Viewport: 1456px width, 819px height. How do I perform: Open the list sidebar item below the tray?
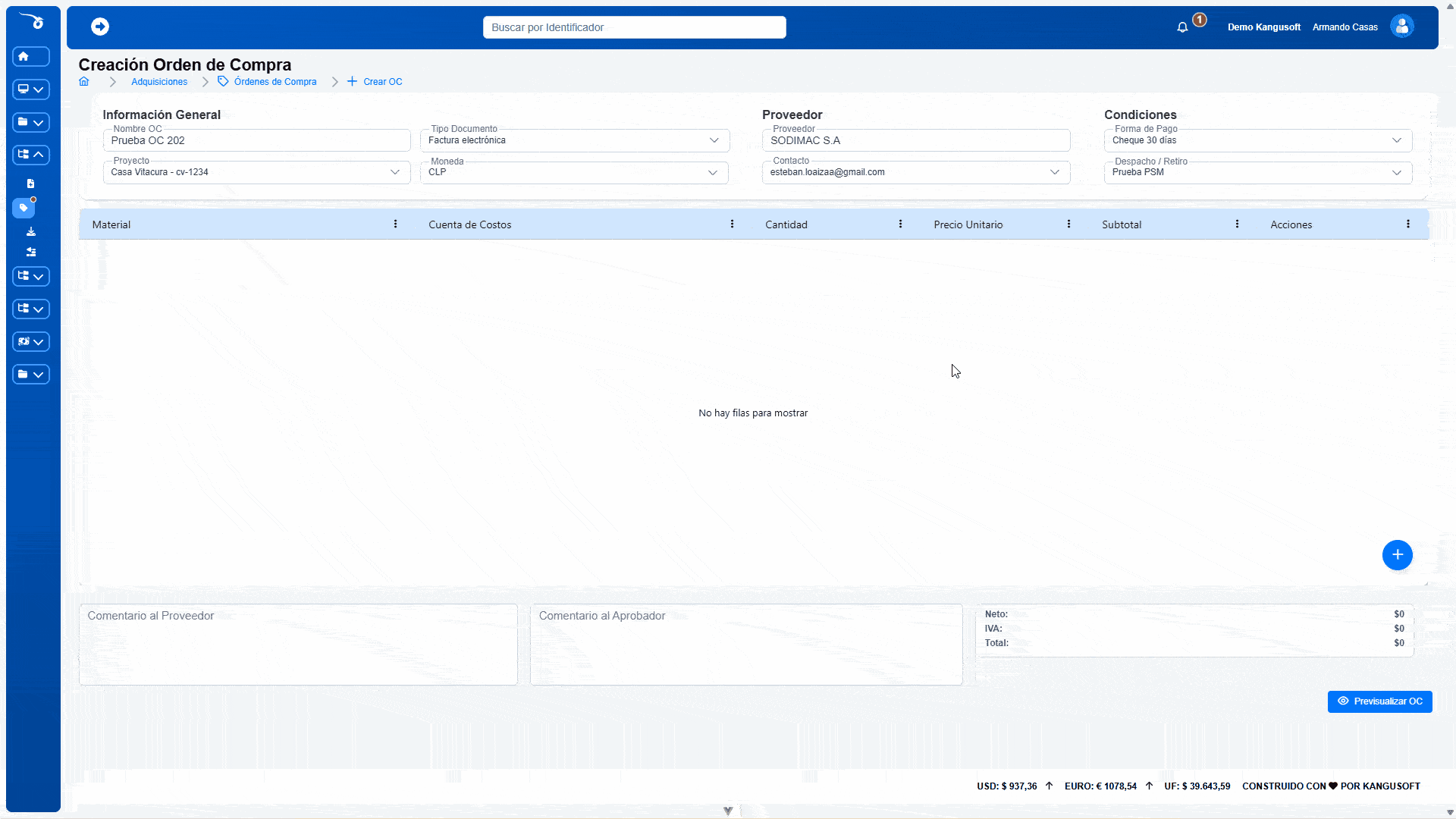31,252
